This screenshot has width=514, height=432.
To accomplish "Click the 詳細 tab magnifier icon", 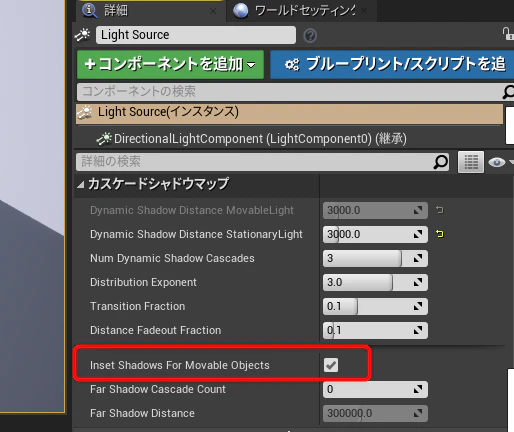I will (x=90, y=10).
